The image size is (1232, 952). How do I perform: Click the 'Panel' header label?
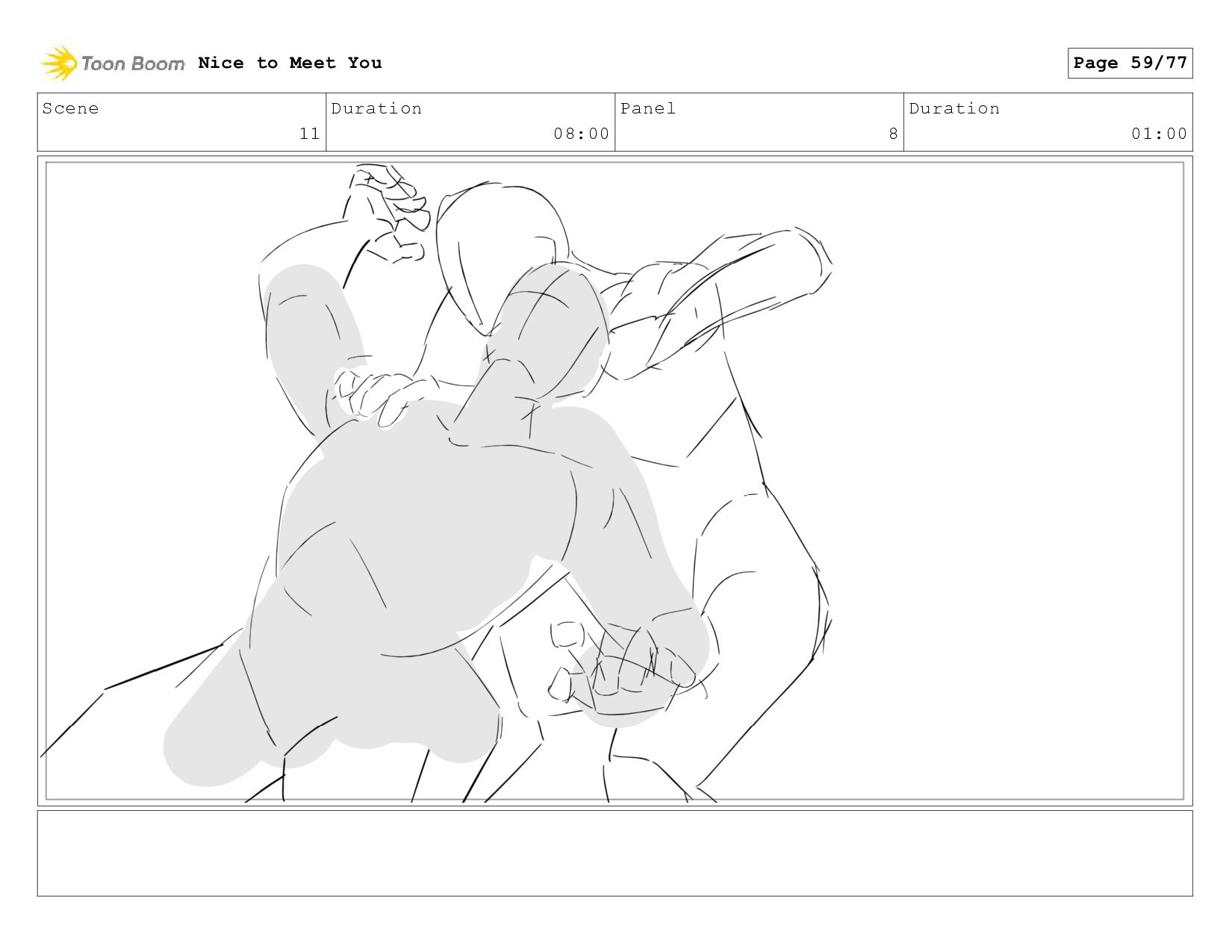[648, 108]
